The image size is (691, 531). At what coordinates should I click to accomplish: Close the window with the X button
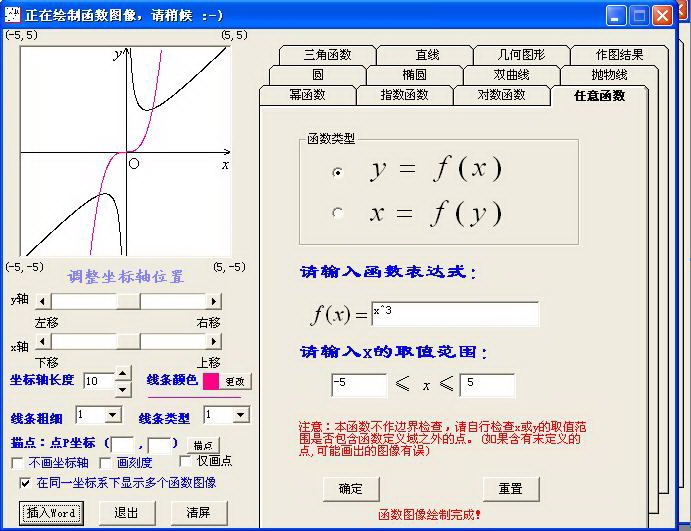(x=662, y=16)
